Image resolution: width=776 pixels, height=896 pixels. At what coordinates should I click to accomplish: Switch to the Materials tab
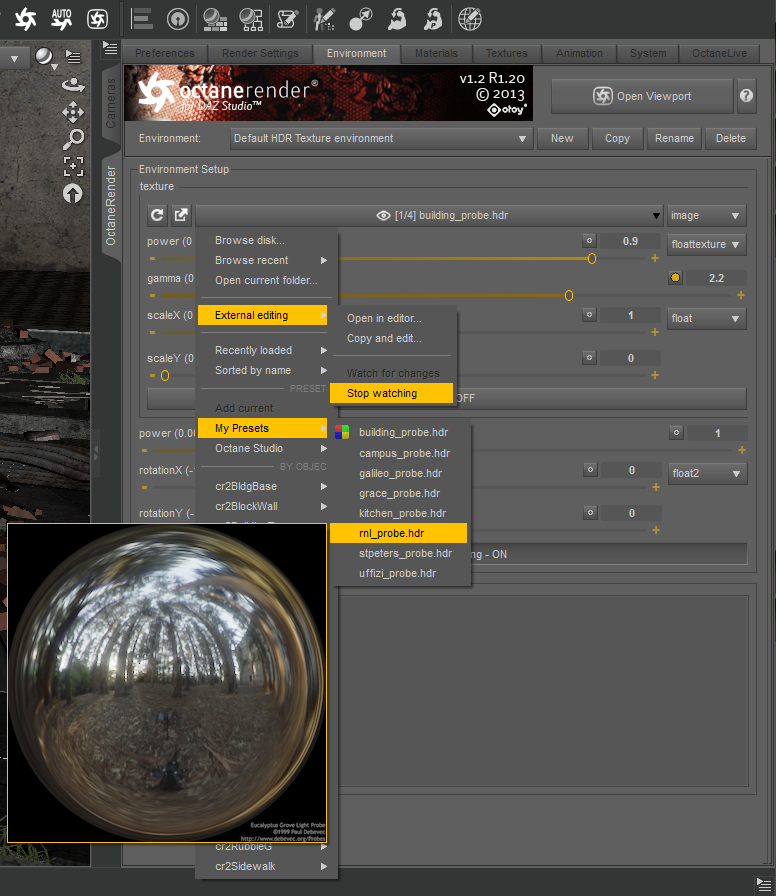pos(436,53)
